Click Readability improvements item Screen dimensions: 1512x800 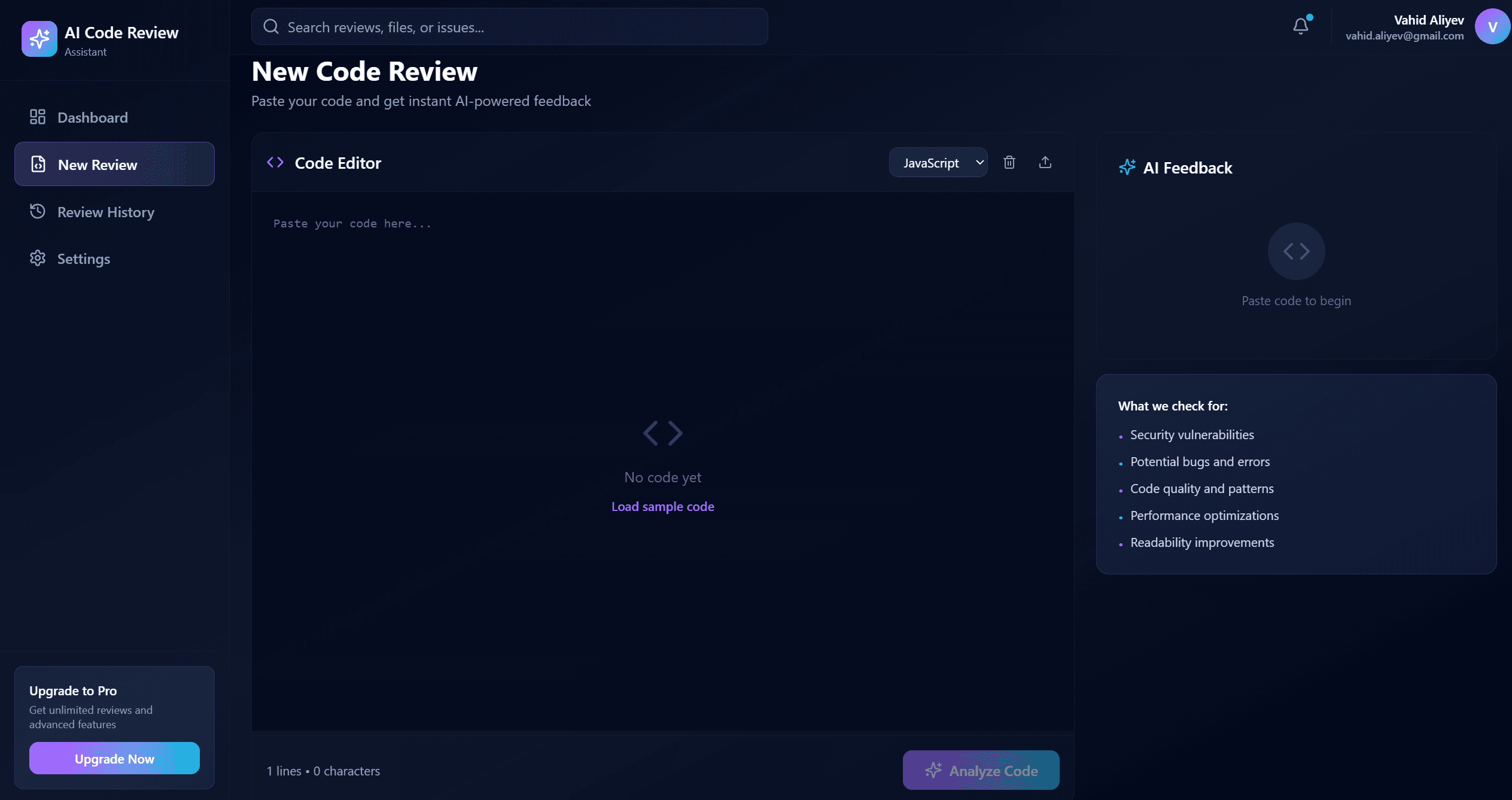[x=1202, y=543]
